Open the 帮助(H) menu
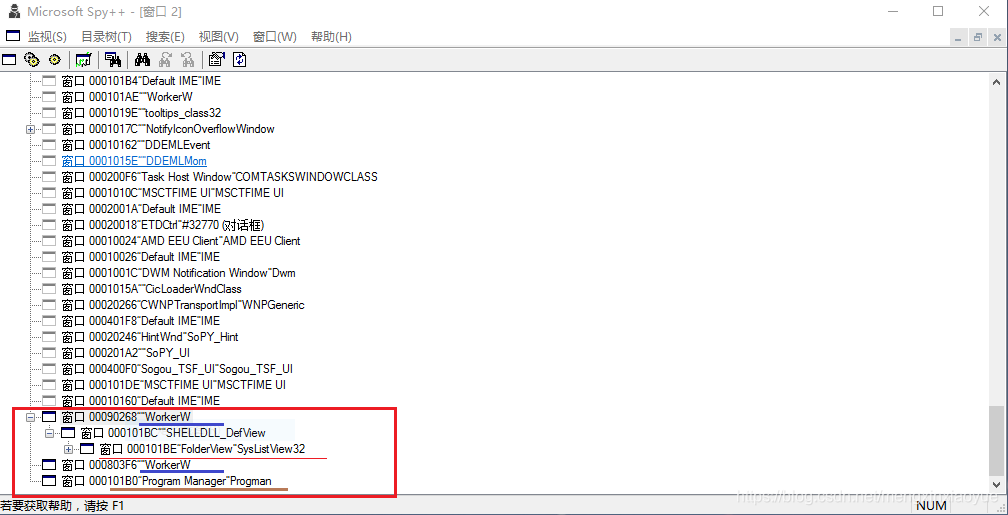The image size is (1008, 515). click(331, 37)
